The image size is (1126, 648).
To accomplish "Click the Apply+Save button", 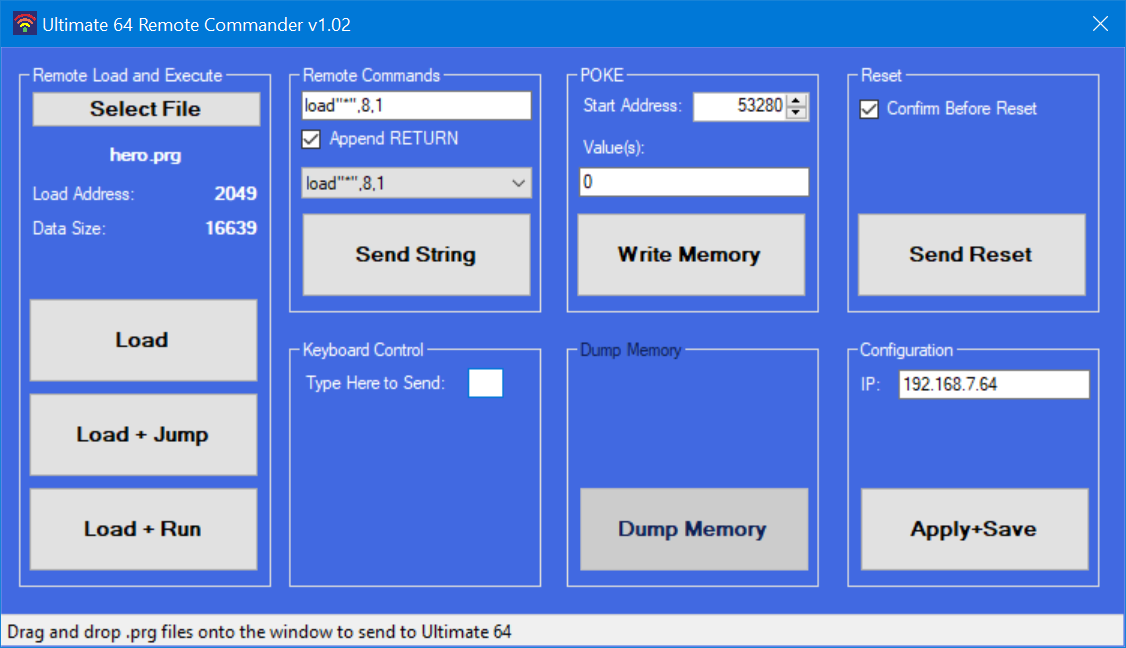I will click(974, 529).
